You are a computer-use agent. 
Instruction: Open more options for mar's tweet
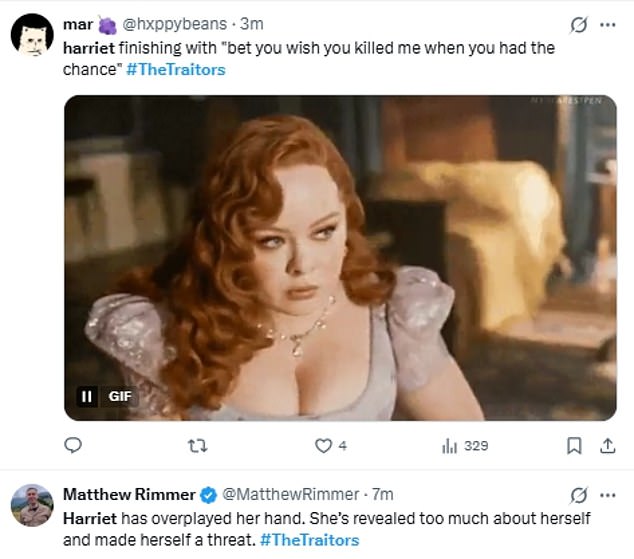pyautogui.click(x=607, y=24)
